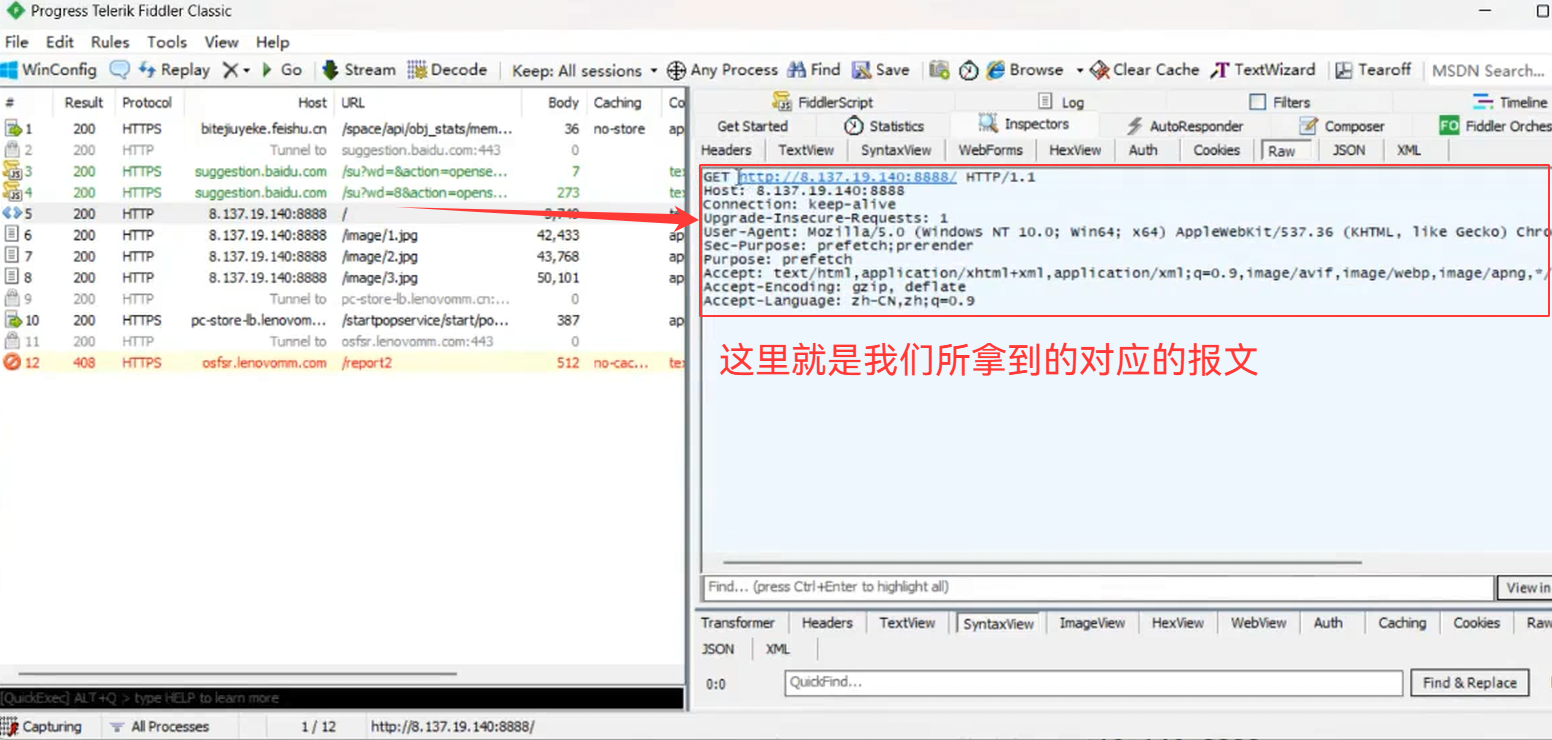Open the Tools menu
1552x740 pixels.
(x=167, y=42)
